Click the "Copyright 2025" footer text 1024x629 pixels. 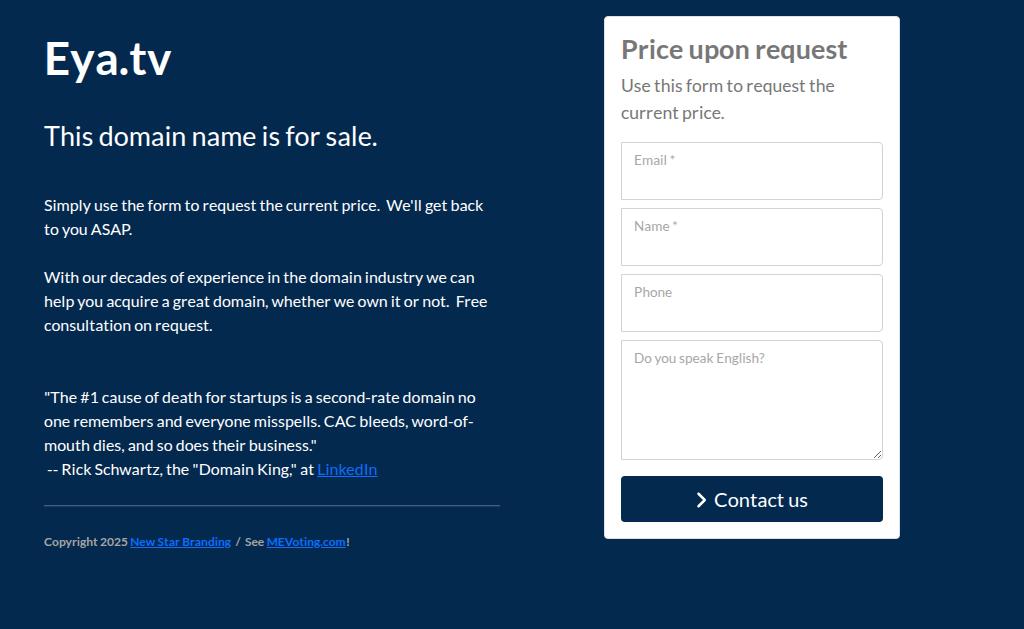(x=86, y=542)
